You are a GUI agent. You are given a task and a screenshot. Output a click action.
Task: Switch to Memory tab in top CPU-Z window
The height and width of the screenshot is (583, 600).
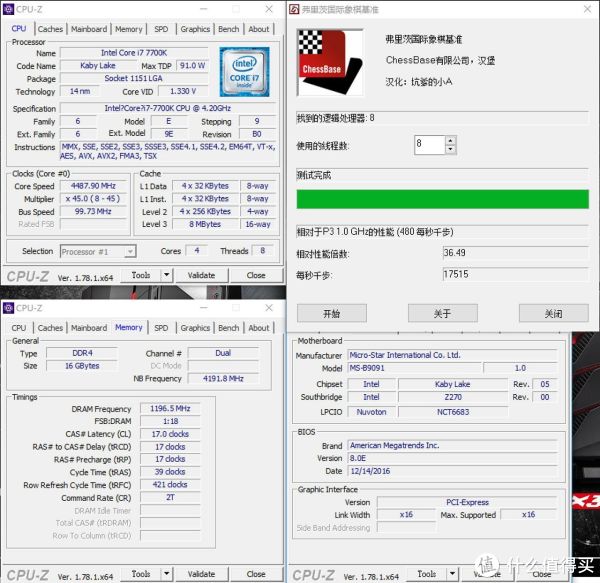(x=129, y=29)
